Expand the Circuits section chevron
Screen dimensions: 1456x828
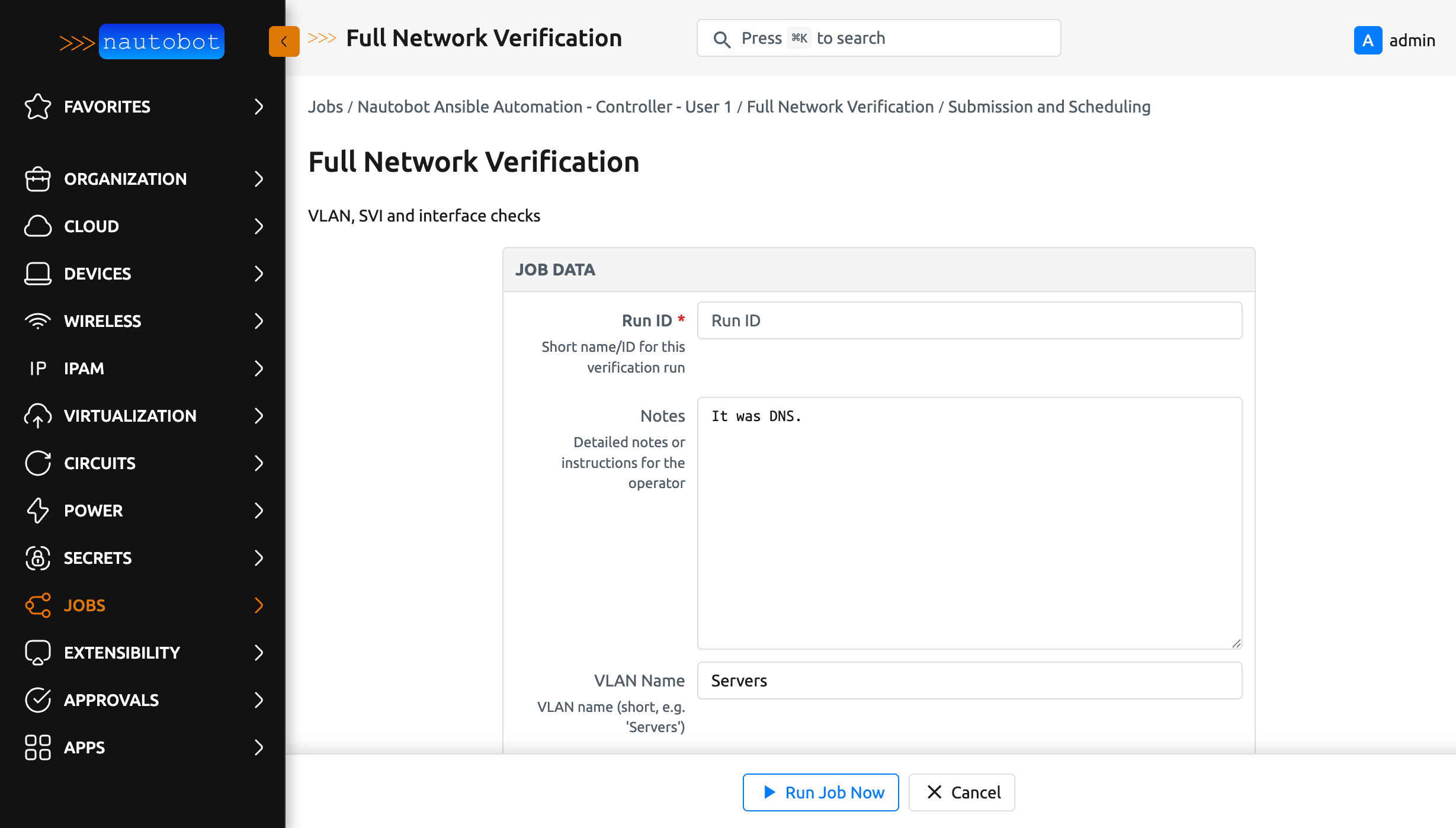point(258,463)
